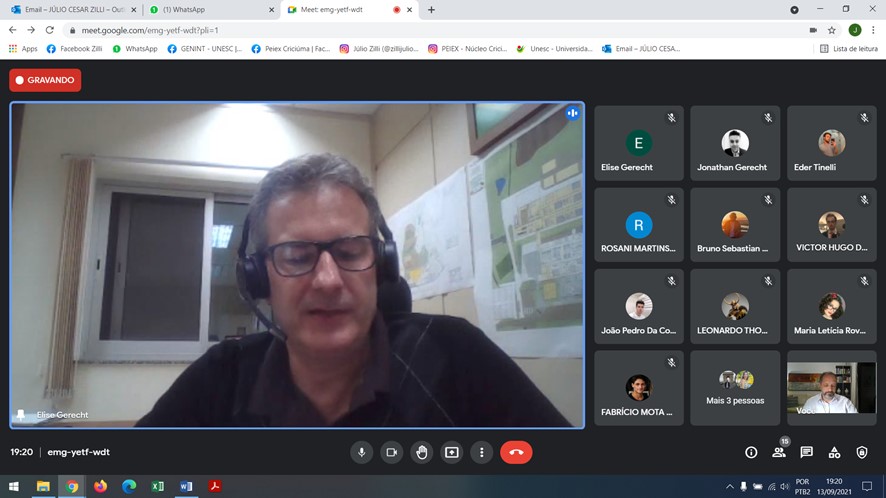Open more options three-dot menu in Meet

pyautogui.click(x=482, y=452)
